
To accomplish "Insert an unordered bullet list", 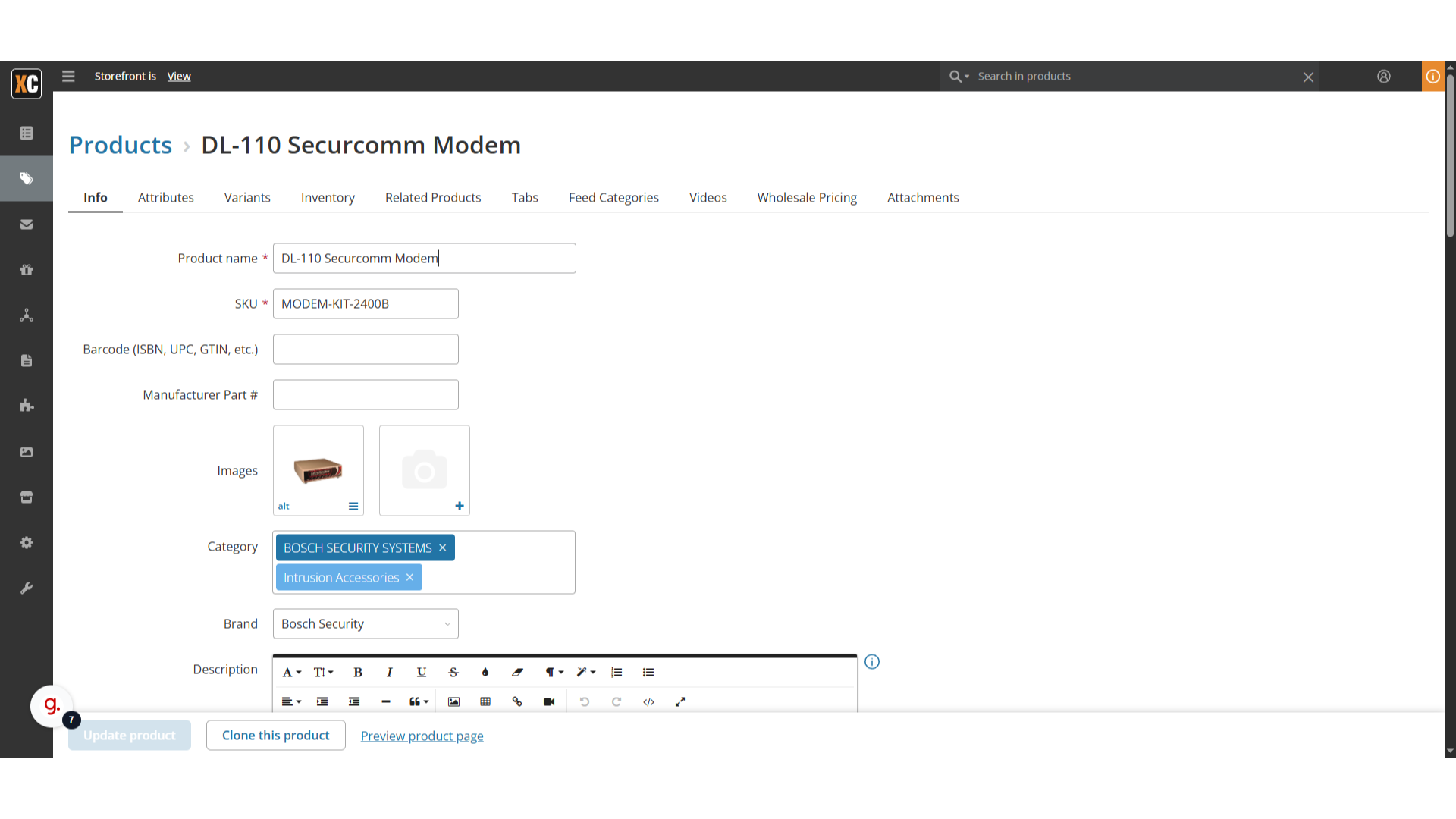I will click(648, 672).
